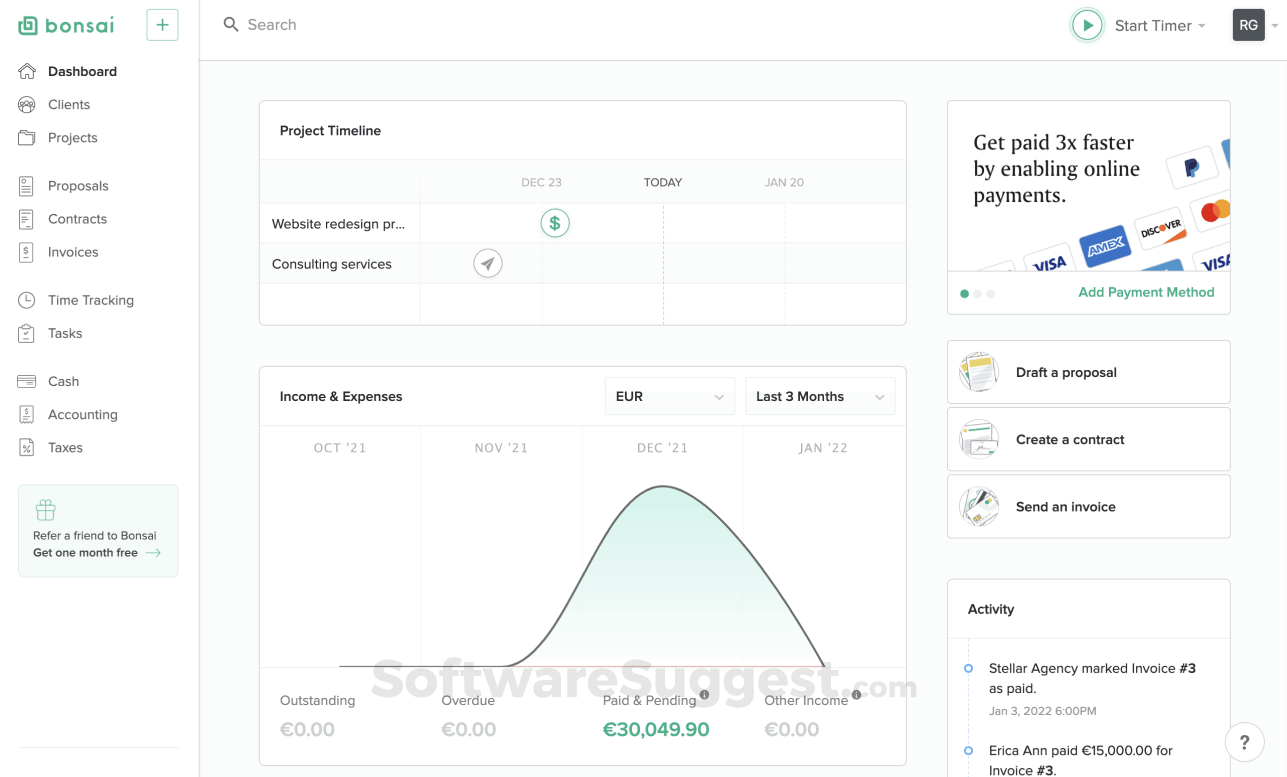Viewport: 1287px width, 777px height.
Task: Click the Search input field
Action: tap(400, 25)
